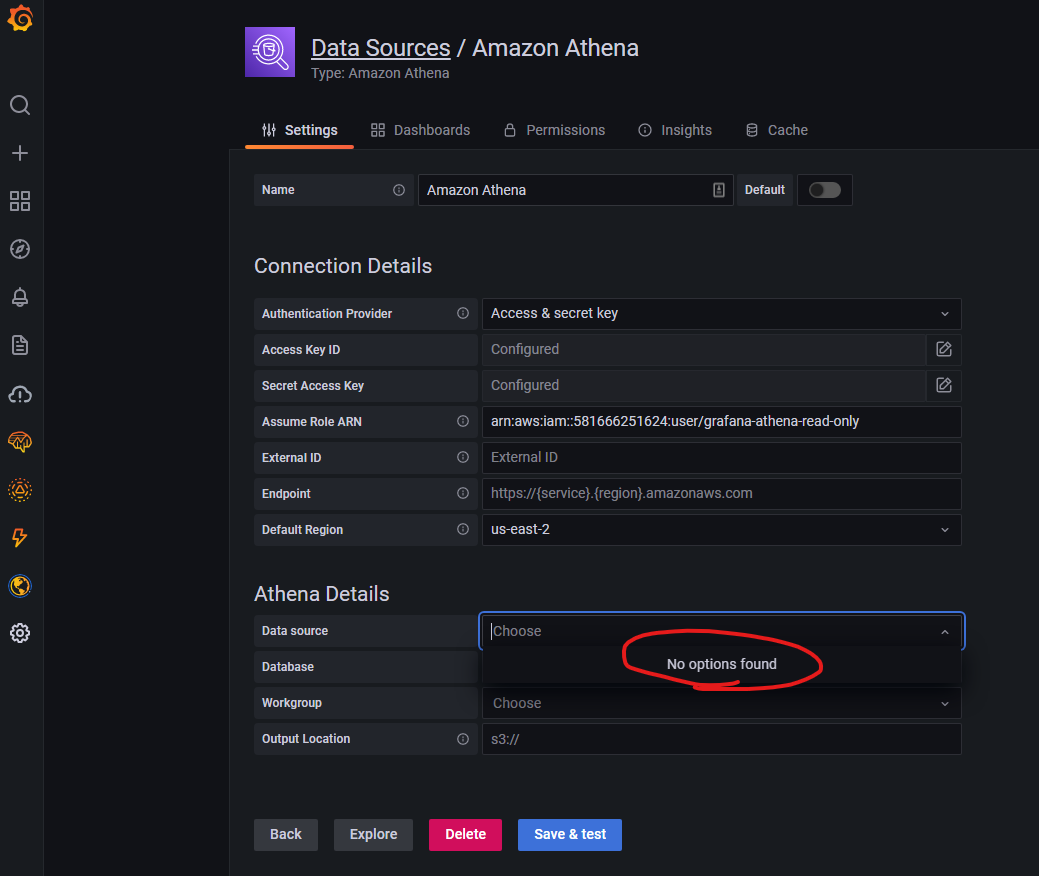
Task: Click the globe plugin icon in sidebar
Action: (x=20, y=586)
